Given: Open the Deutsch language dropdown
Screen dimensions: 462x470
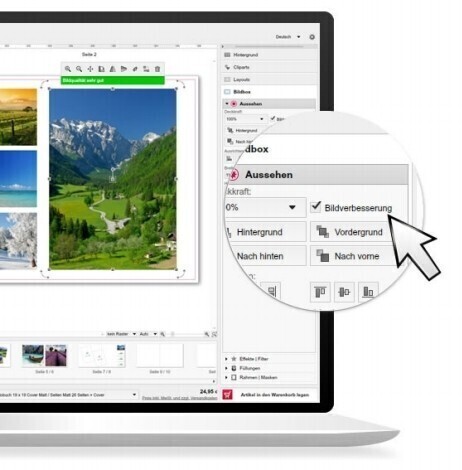Looking at the screenshot, I should (288, 37).
